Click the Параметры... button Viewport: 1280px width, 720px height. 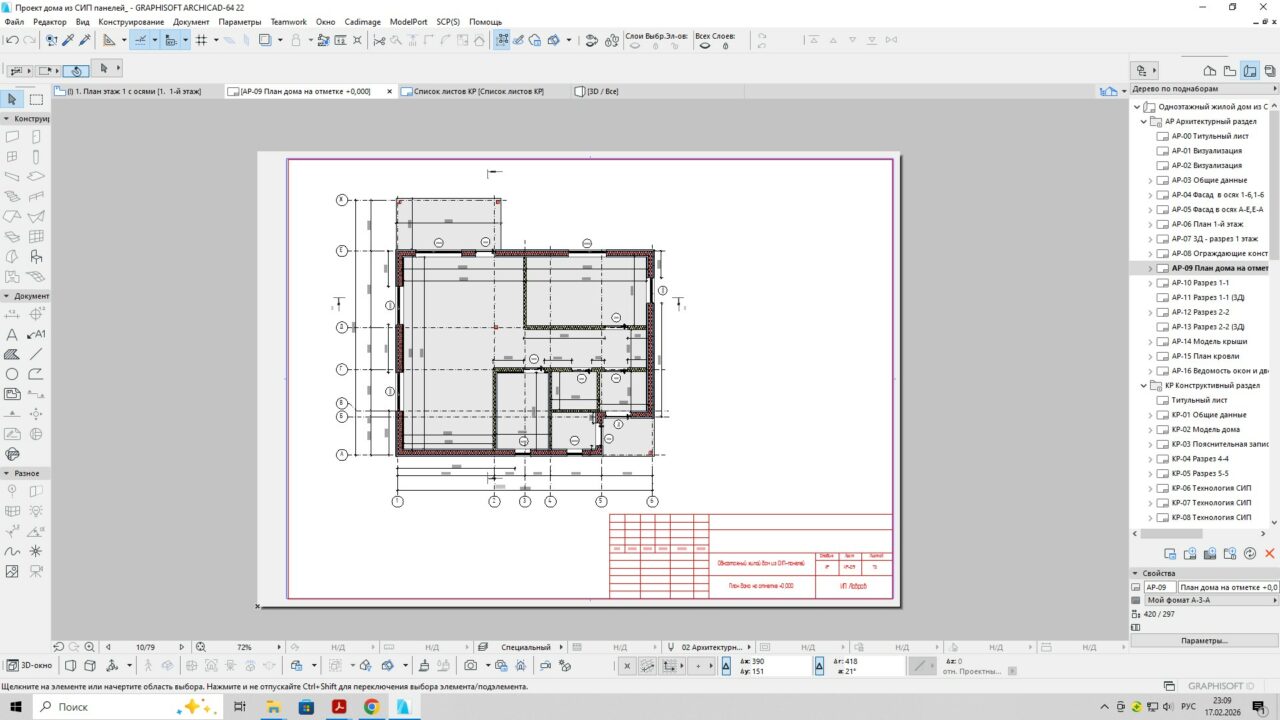point(1204,640)
